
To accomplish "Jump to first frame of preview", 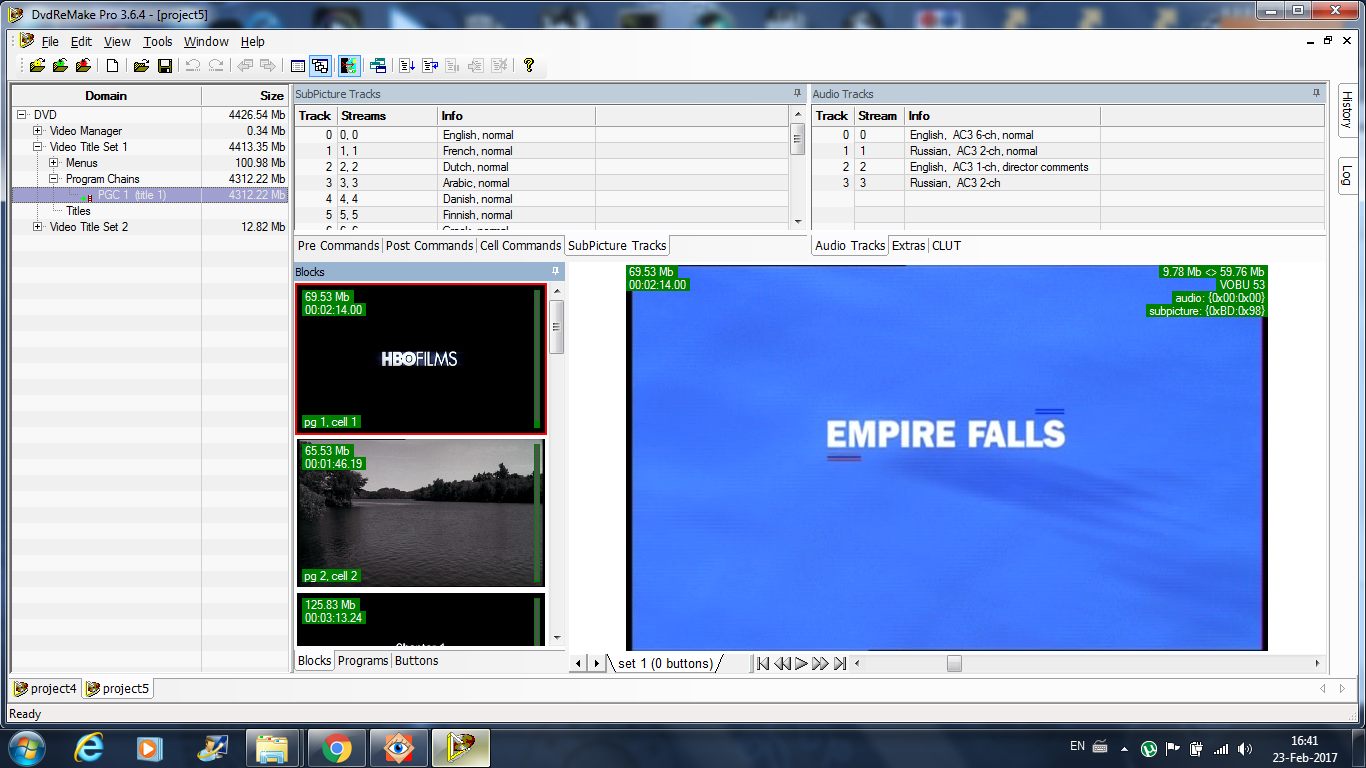I will 763,663.
